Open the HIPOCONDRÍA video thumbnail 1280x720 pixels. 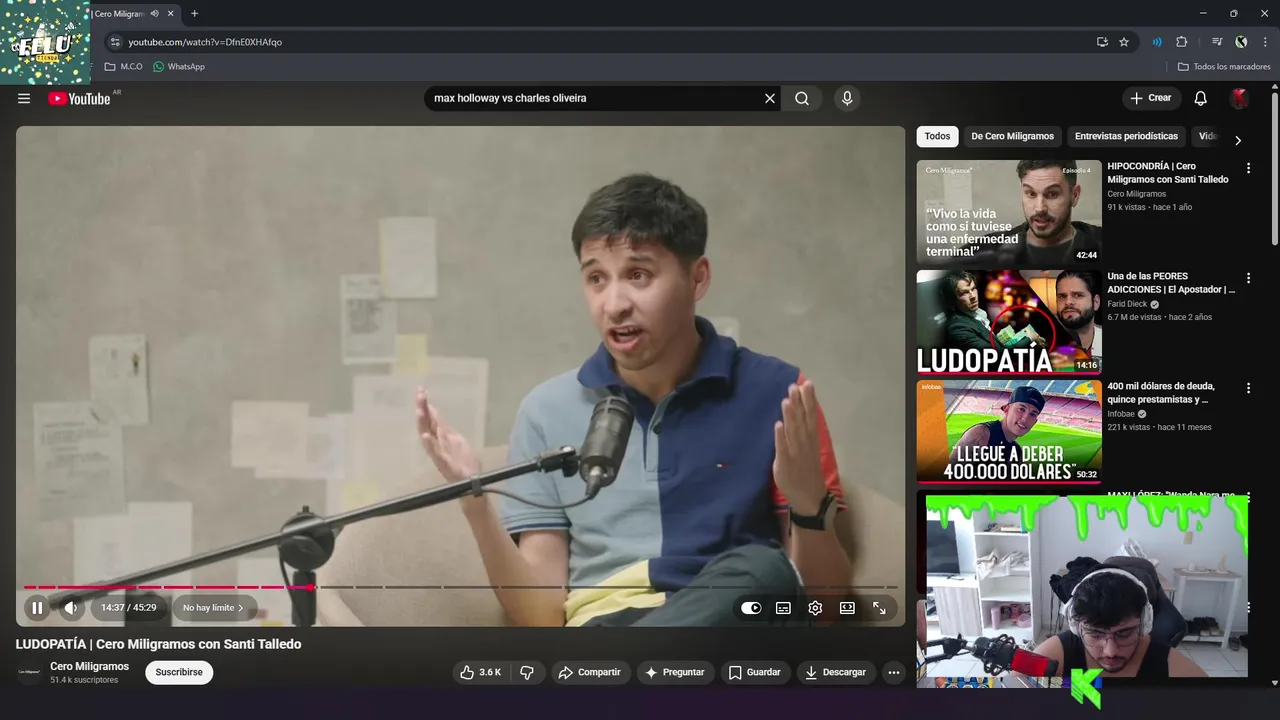pos(1009,212)
